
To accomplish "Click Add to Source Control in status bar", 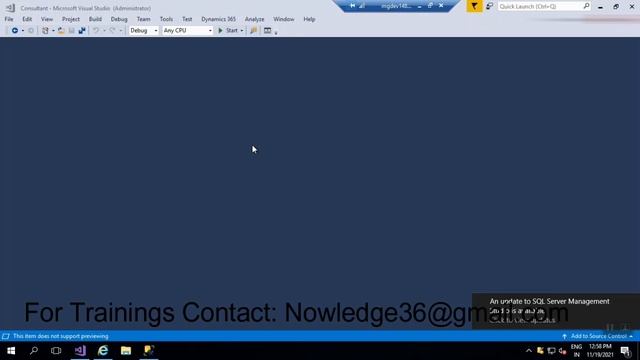I will 598,336.
